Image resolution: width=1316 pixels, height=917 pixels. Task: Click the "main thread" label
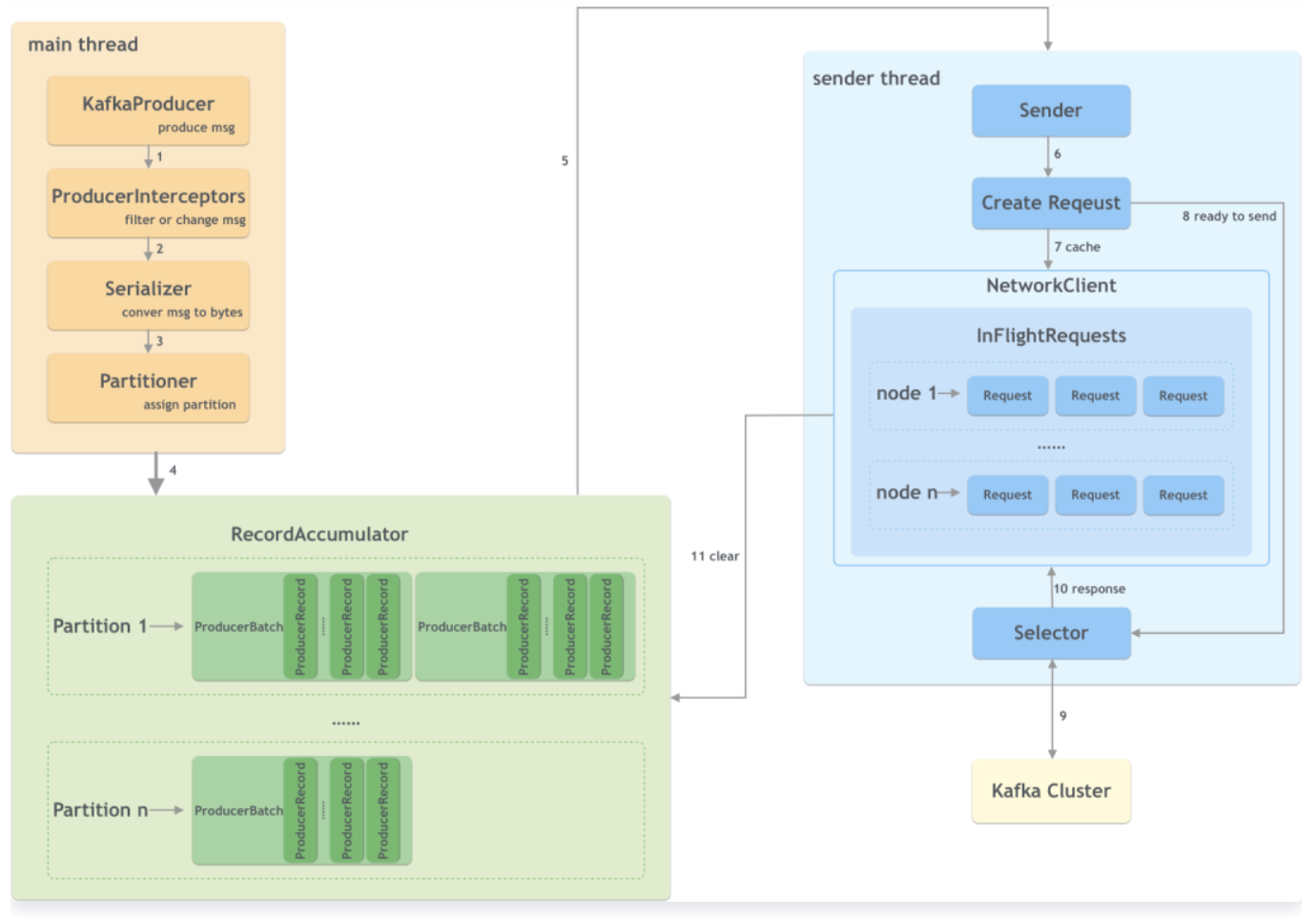(83, 45)
